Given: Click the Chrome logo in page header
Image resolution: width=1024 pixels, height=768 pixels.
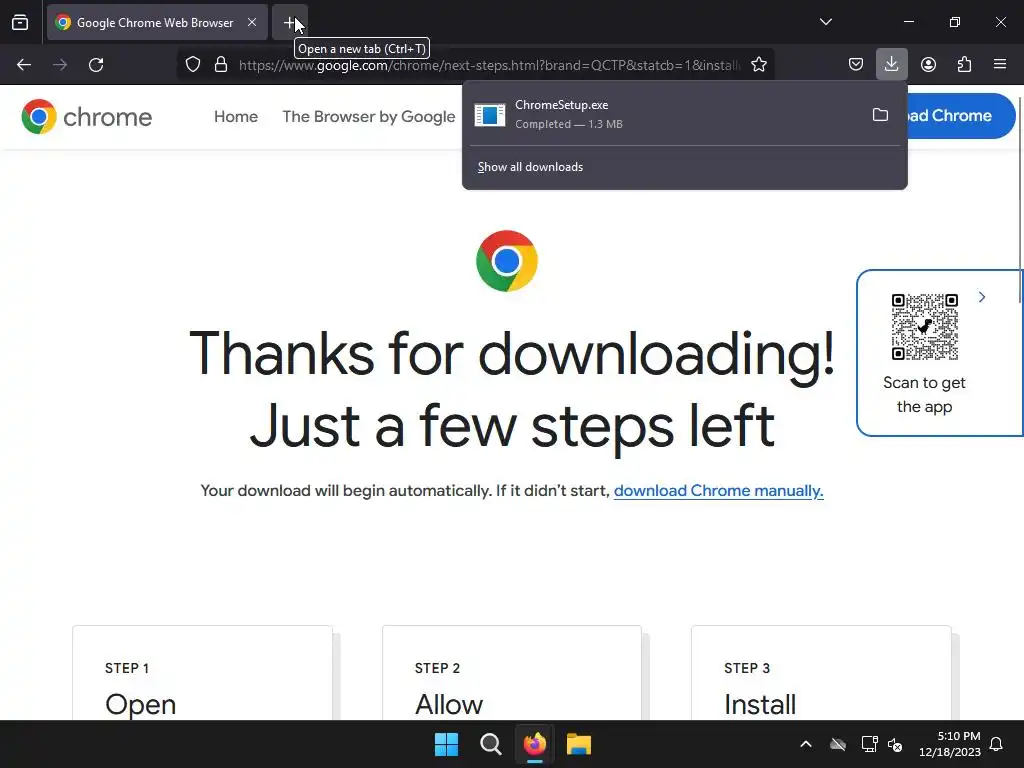Looking at the screenshot, I should (87, 117).
